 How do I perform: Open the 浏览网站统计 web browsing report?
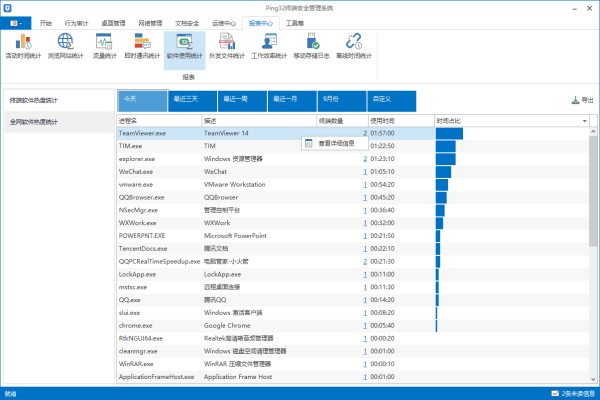coord(65,46)
